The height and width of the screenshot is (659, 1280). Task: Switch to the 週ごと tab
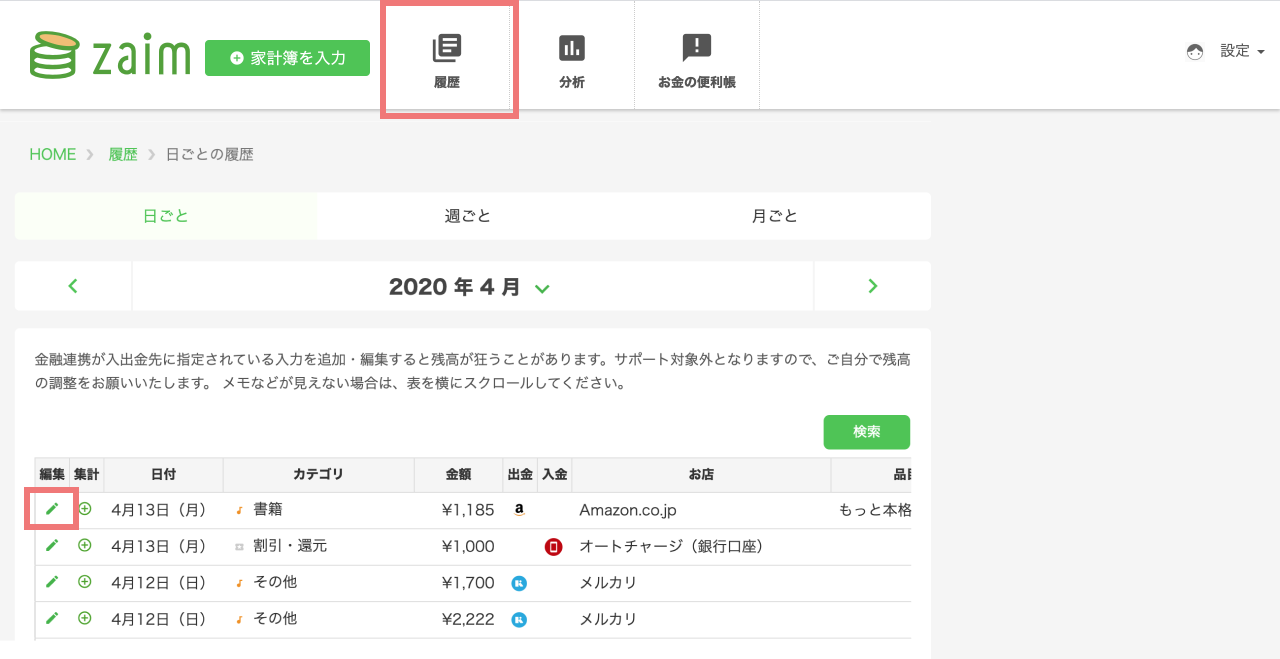(x=468, y=216)
